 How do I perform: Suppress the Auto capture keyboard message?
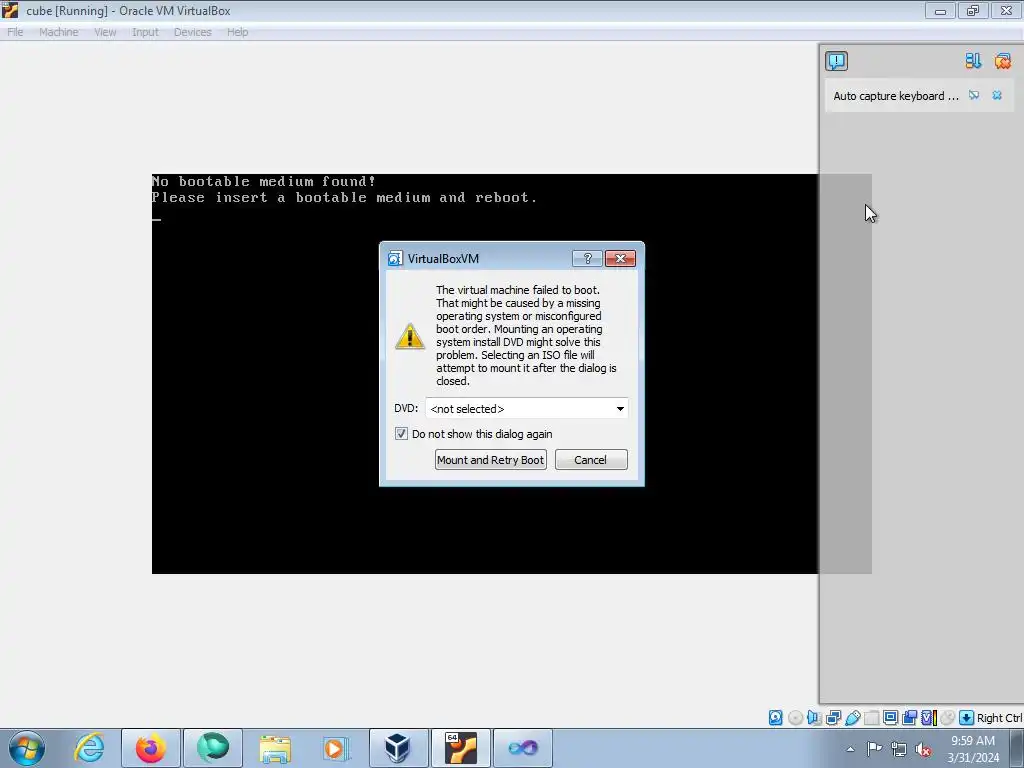pyautogui.click(x=974, y=95)
